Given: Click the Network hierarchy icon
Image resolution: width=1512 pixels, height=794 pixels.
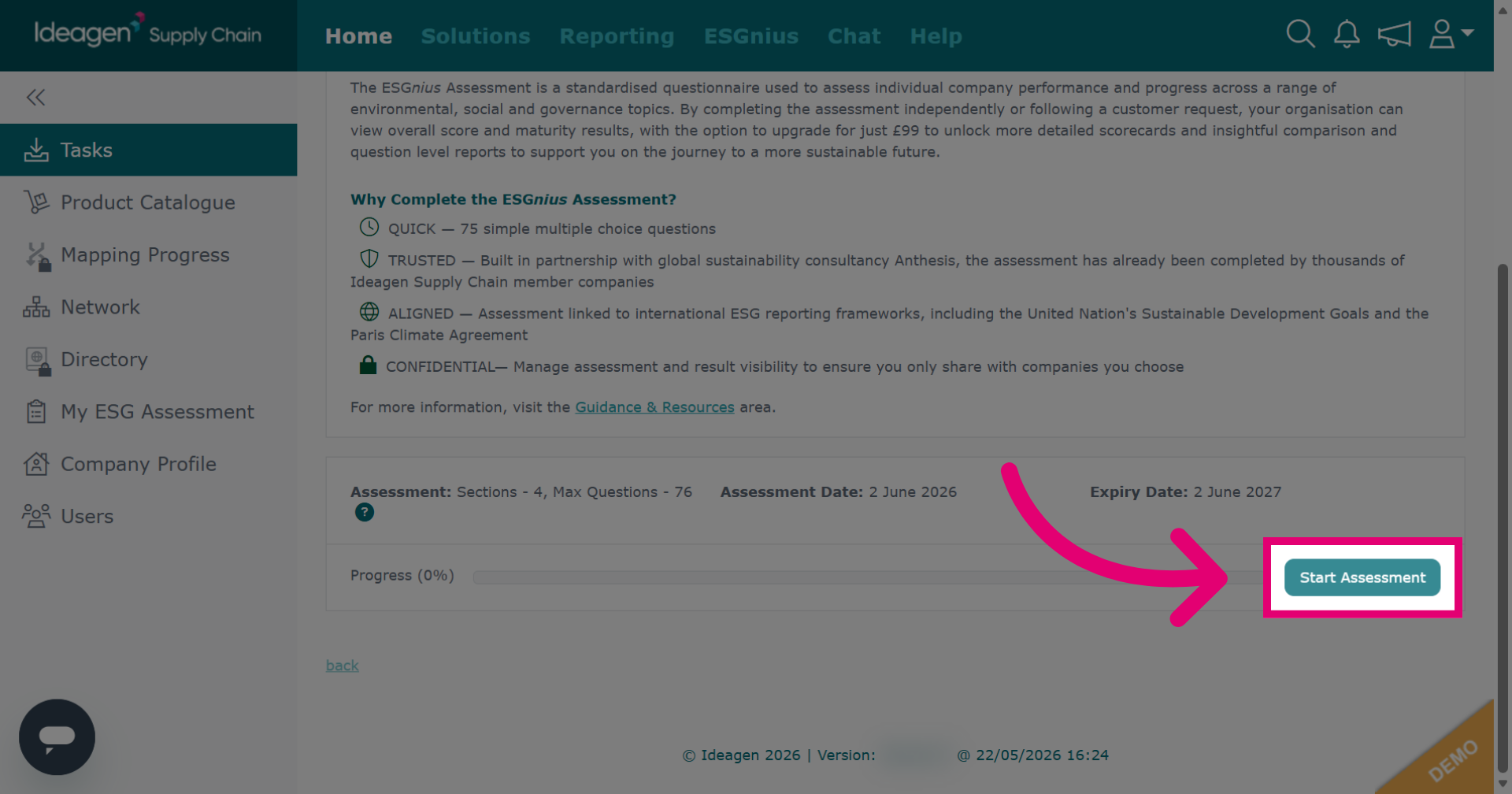Looking at the screenshot, I should pyautogui.click(x=36, y=307).
